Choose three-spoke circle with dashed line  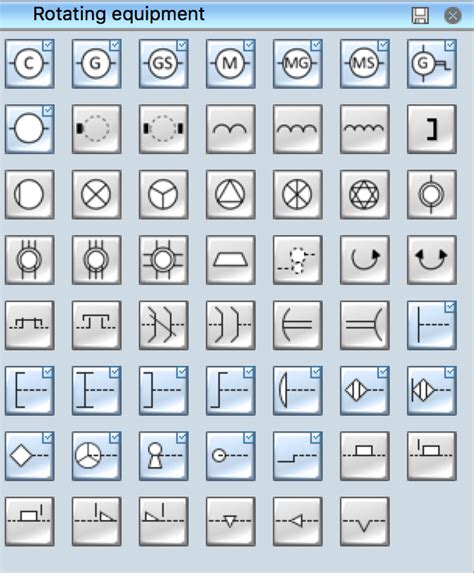click(x=97, y=456)
